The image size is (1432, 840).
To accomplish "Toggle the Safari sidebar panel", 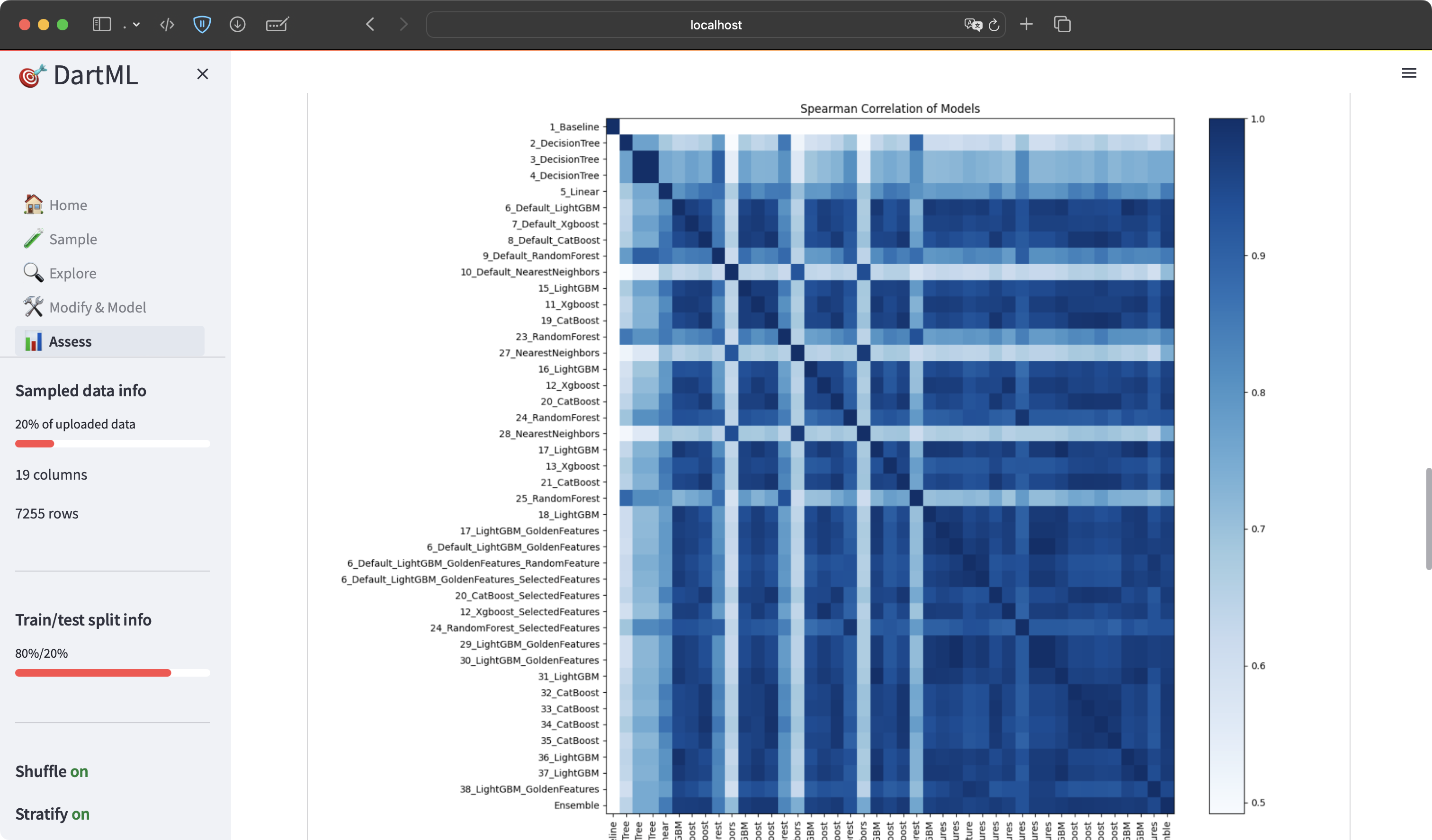I will tap(102, 25).
